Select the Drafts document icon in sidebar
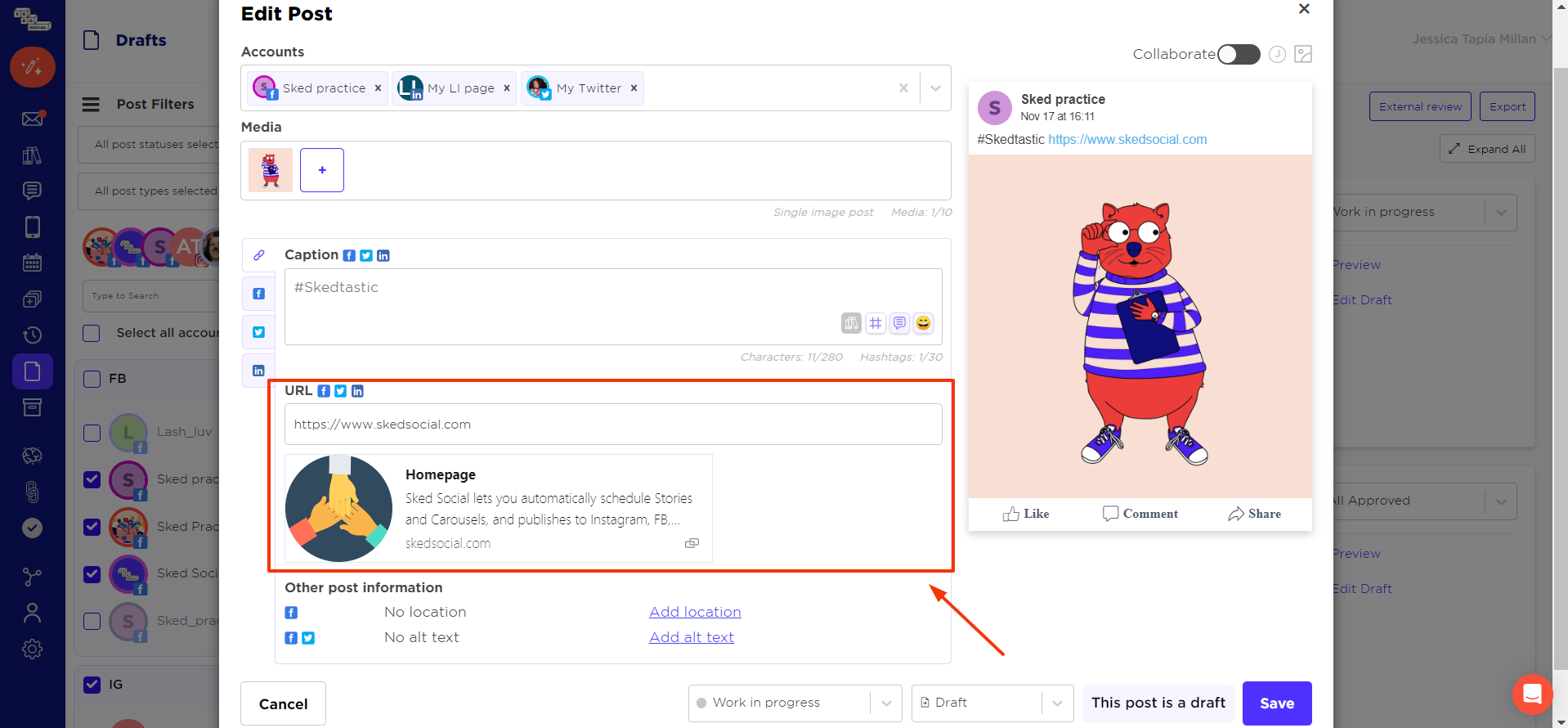Image resolution: width=1568 pixels, height=728 pixels. pyautogui.click(x=33, y=371)
